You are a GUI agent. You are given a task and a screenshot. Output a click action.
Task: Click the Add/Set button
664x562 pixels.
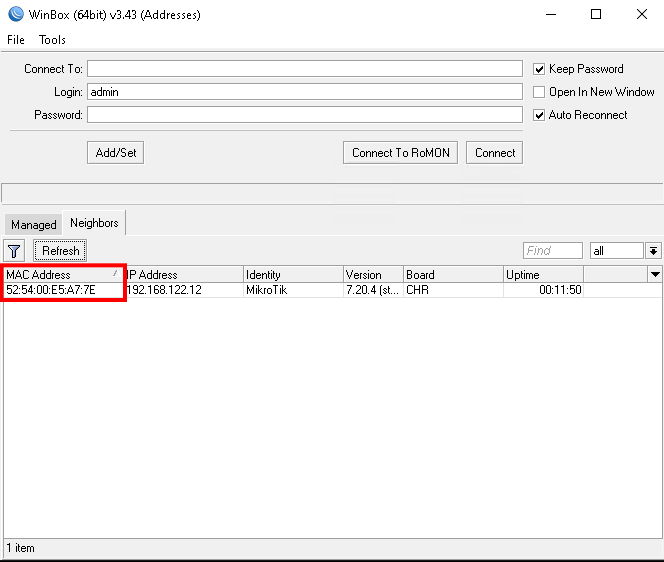click(116, 152)
